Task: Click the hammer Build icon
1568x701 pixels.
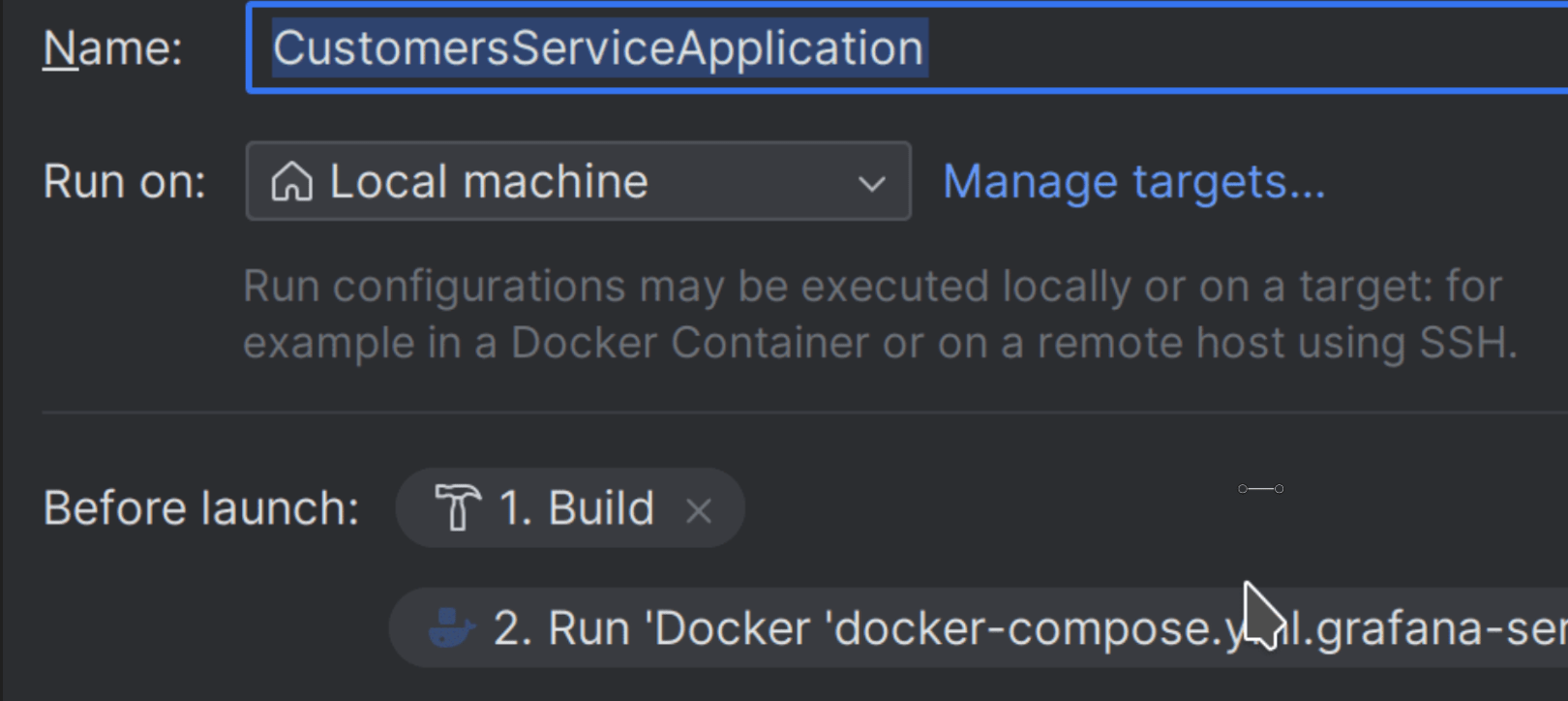Action: click(457, 508)
